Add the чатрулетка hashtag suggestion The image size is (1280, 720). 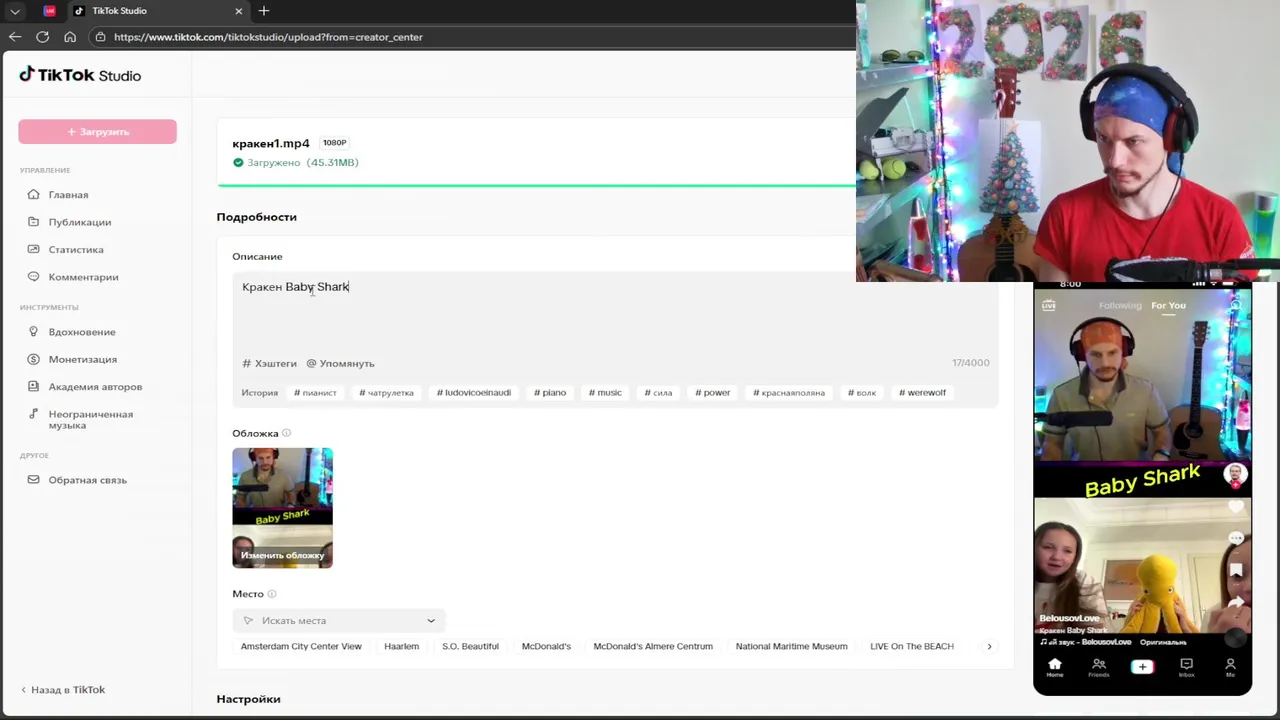tap(386, 393)
